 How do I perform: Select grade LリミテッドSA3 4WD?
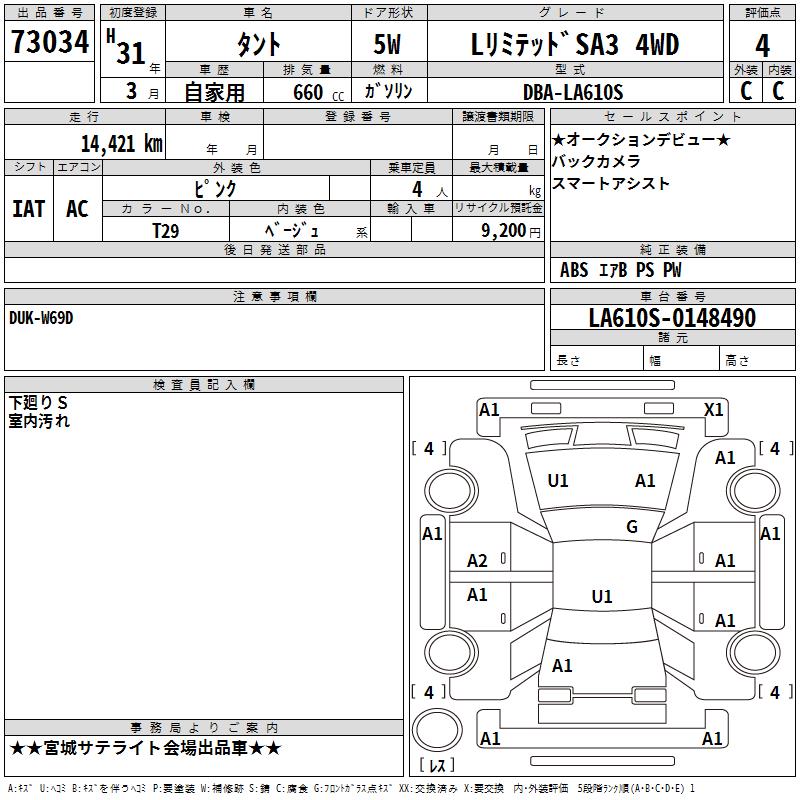pos(575,44)
